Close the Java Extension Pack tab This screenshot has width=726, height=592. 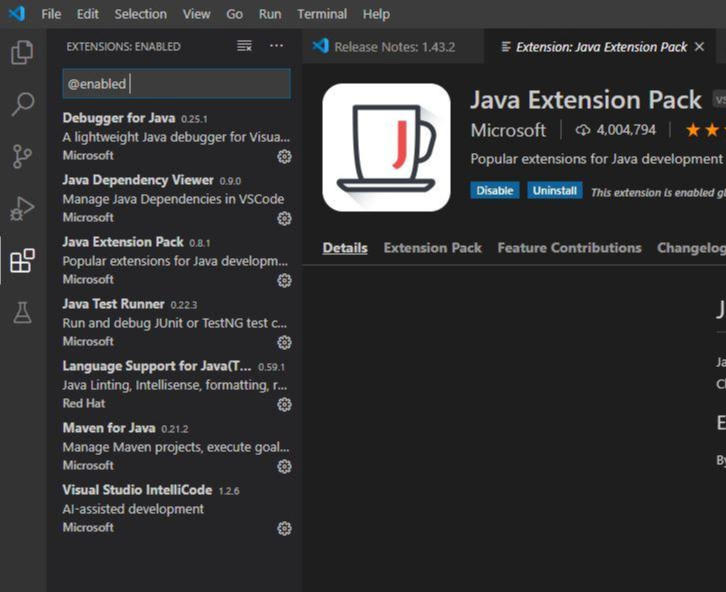(700, 47)
